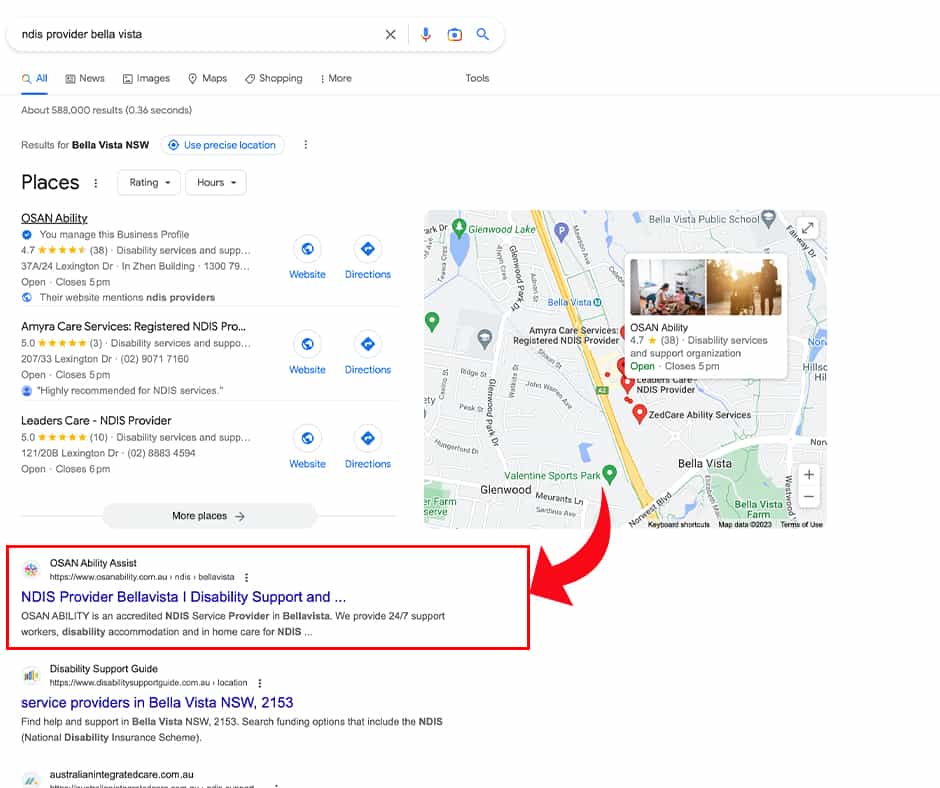Viewport: 940px width, 788px height.
Task: Zoom in on the map
Action: tap(809, 474)
